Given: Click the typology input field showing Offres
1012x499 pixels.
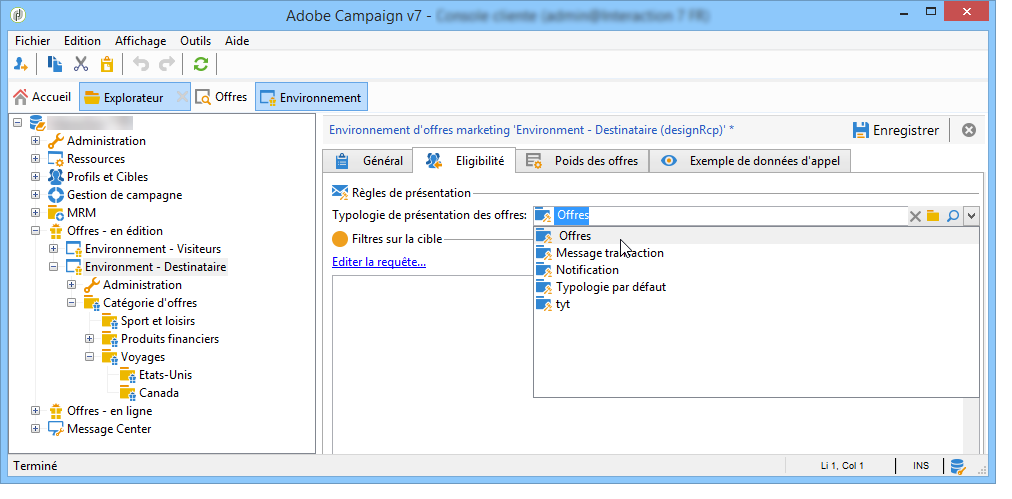Looking at the screenshot, I should point(720,216).
